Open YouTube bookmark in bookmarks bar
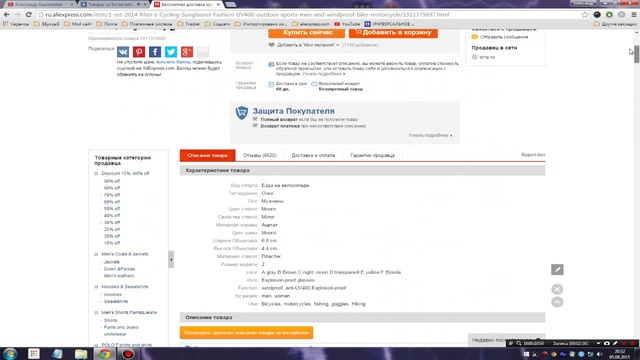 [x=347, y=24]
